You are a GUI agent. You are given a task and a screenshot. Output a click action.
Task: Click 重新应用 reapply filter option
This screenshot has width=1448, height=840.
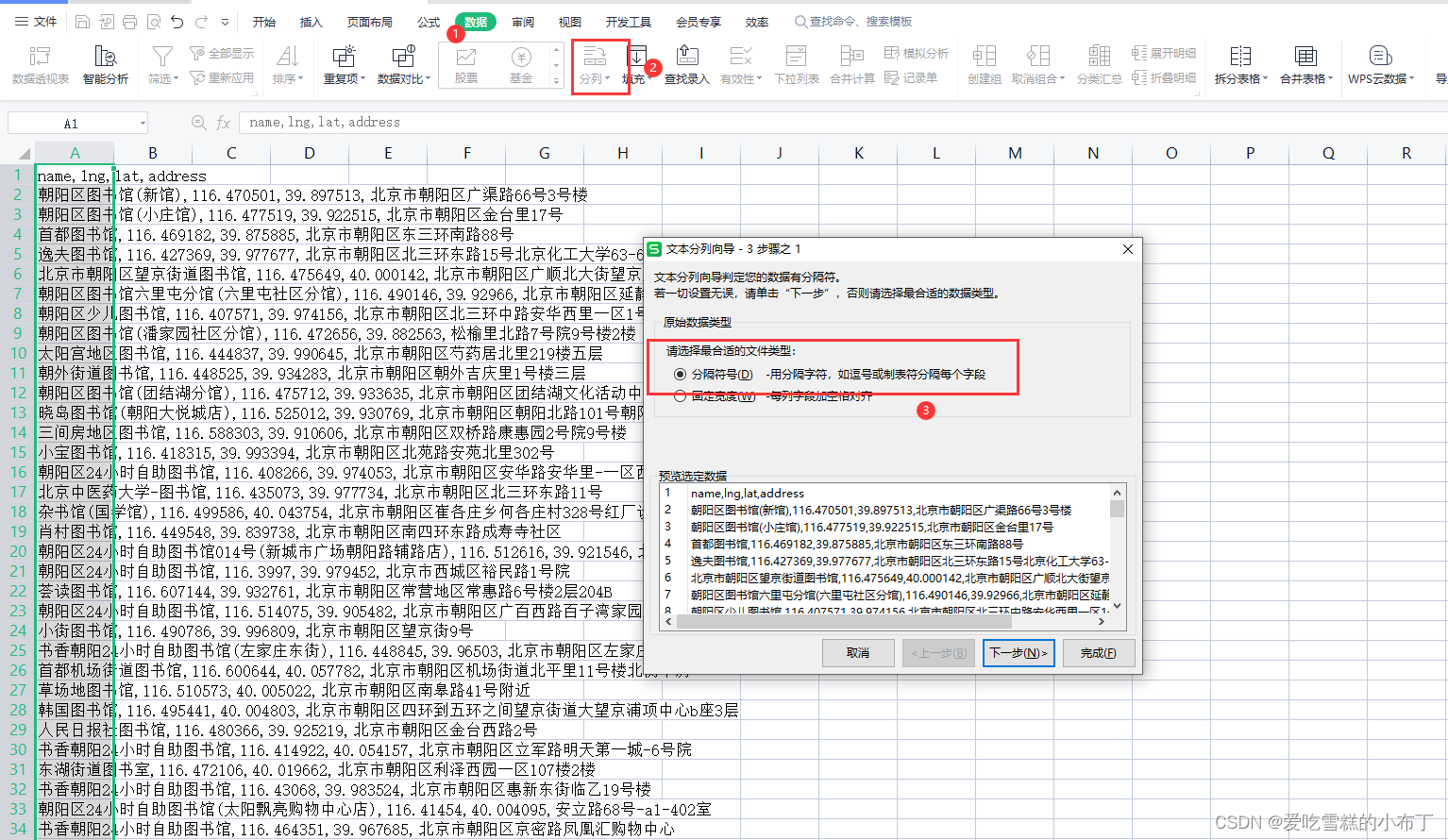coord(222,78)
